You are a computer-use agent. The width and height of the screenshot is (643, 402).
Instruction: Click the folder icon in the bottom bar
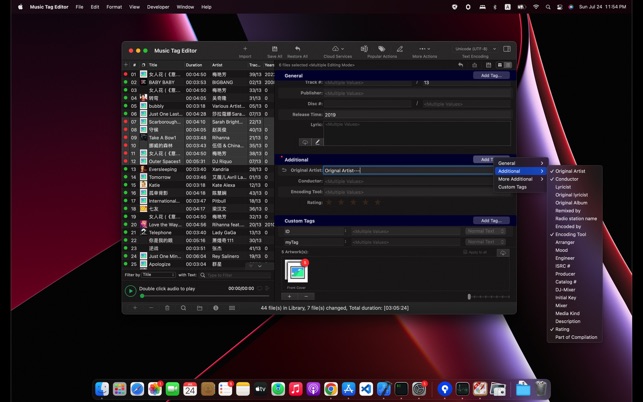[x=200, y=308]
